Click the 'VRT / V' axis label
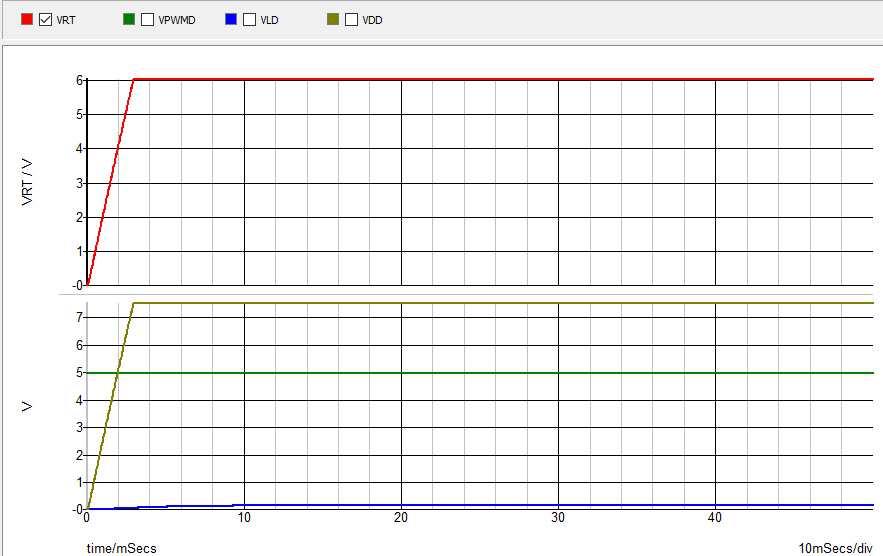The height and width of the screenshot is (556, 883). click(x=27, y=183)
